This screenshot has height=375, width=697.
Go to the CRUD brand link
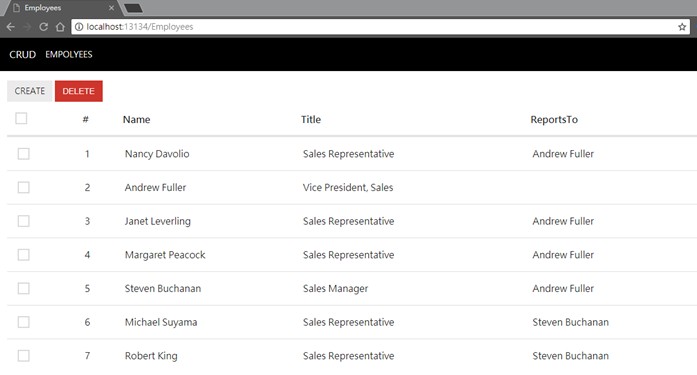click(x=23, y=55)
